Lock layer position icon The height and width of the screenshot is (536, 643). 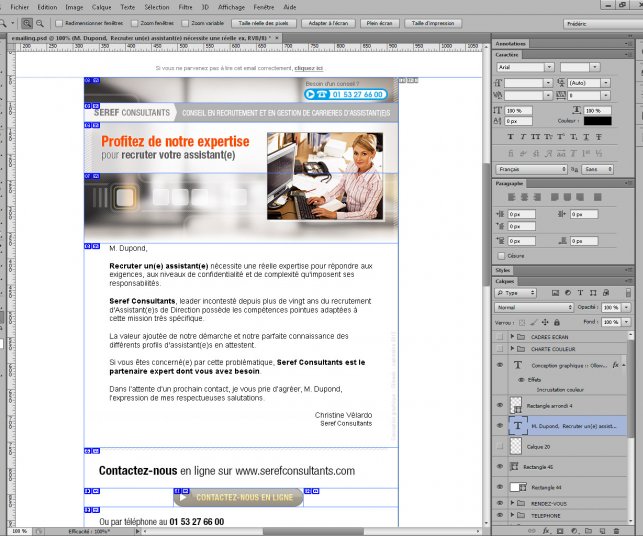coord(545,322)
